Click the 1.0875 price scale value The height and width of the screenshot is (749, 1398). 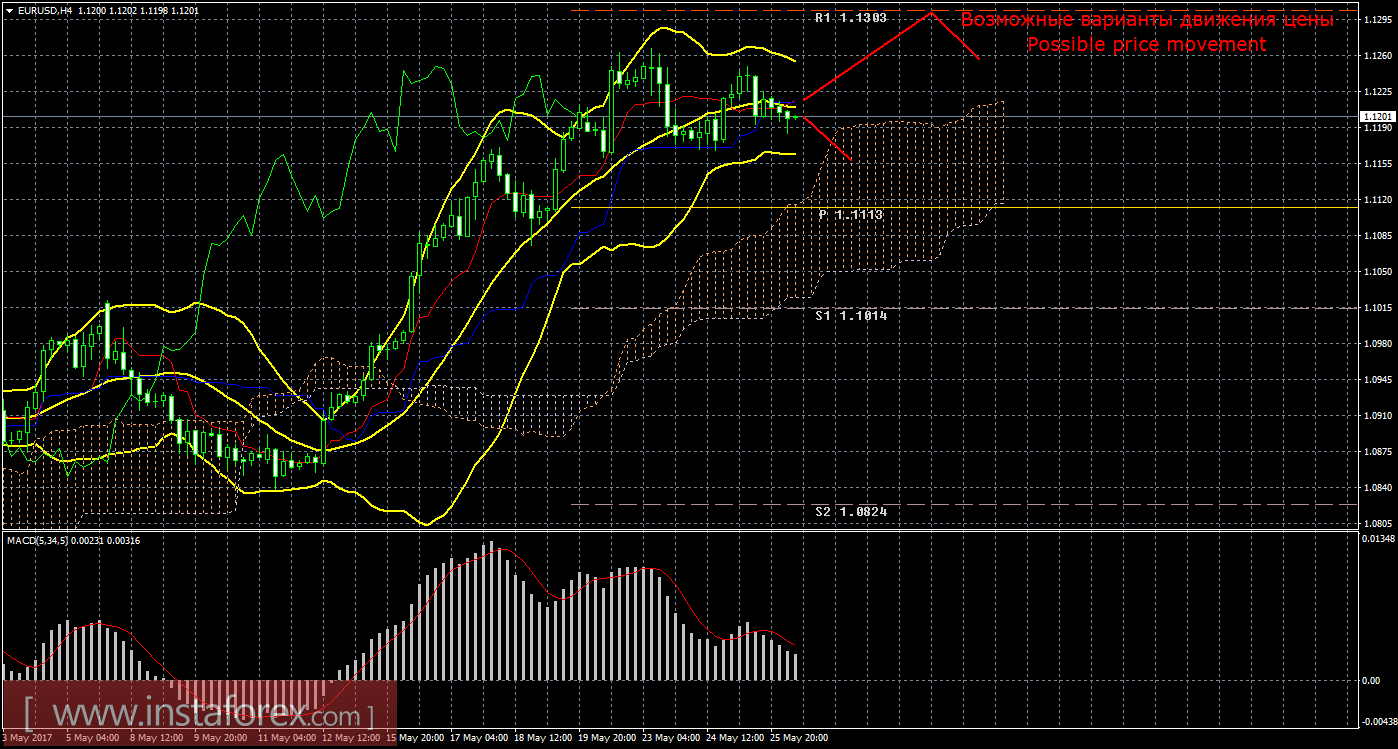(x=1378, y=451)
